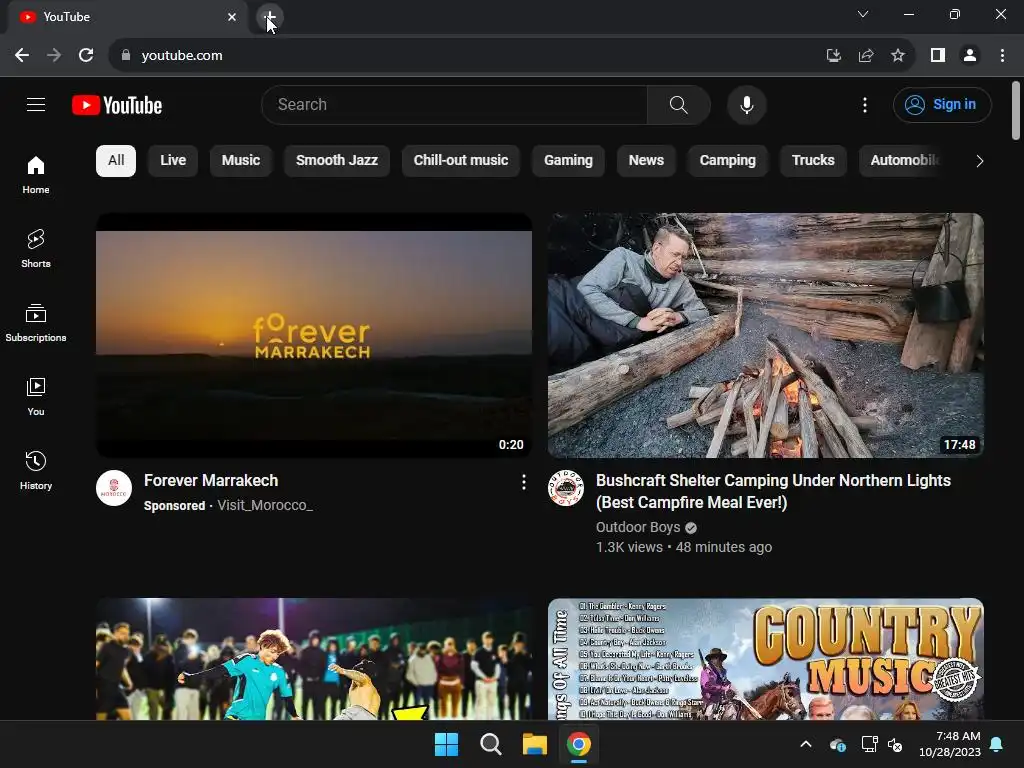Click the Visit Morocco channel avatar
The height and width of the screenshot is (768, 1024).
[114, 488]
